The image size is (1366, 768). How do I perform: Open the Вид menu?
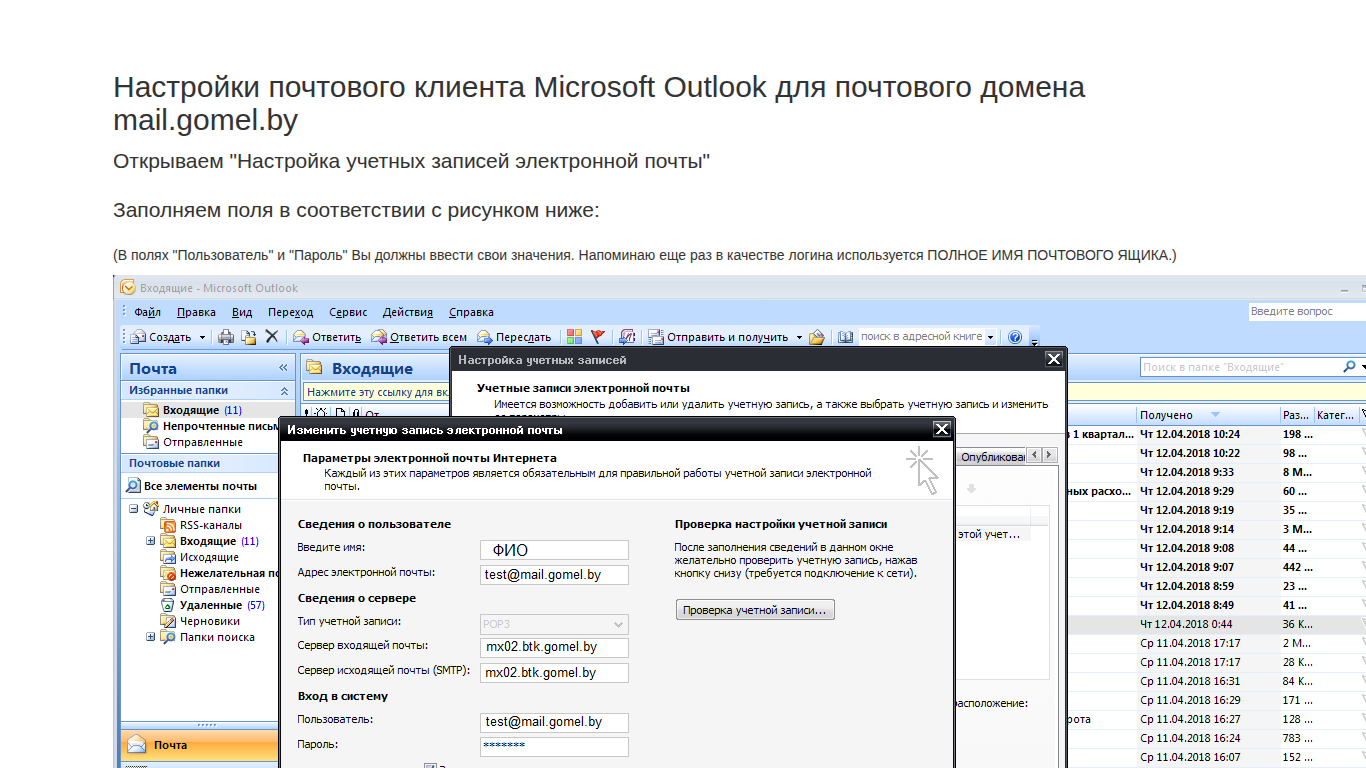(242, 312)
